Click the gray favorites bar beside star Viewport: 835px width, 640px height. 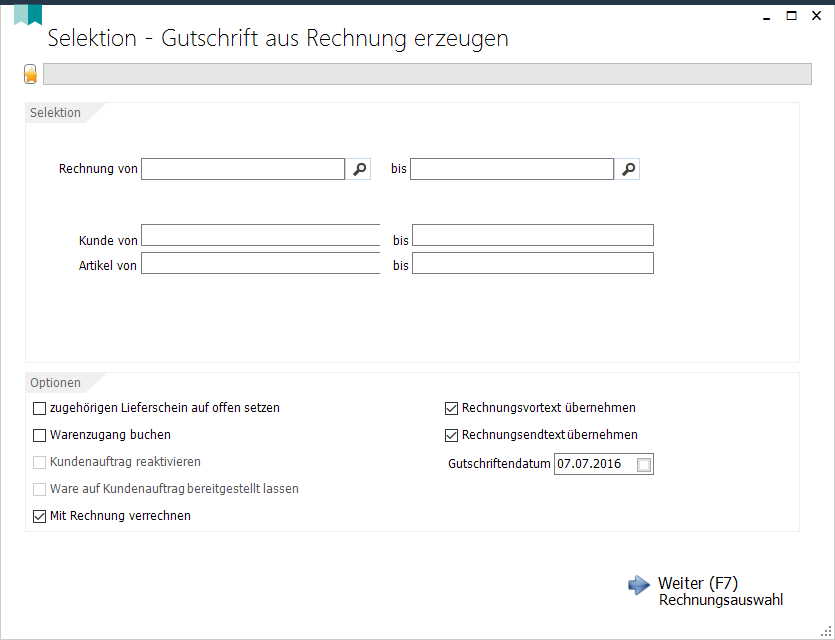(427, 74)
